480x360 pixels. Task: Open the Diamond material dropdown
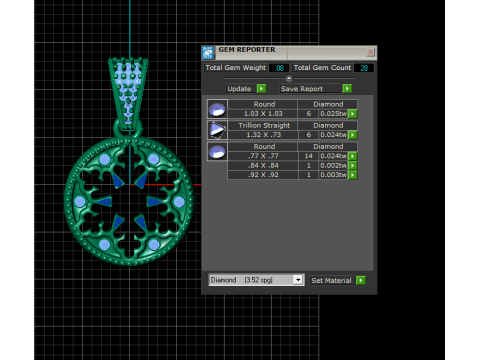[x=298, y=280]
